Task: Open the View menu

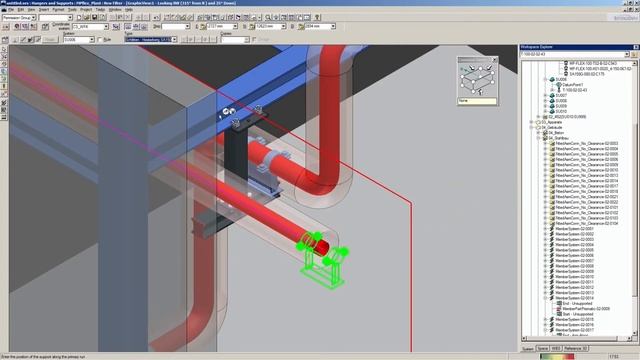Action: coord(31,9)
